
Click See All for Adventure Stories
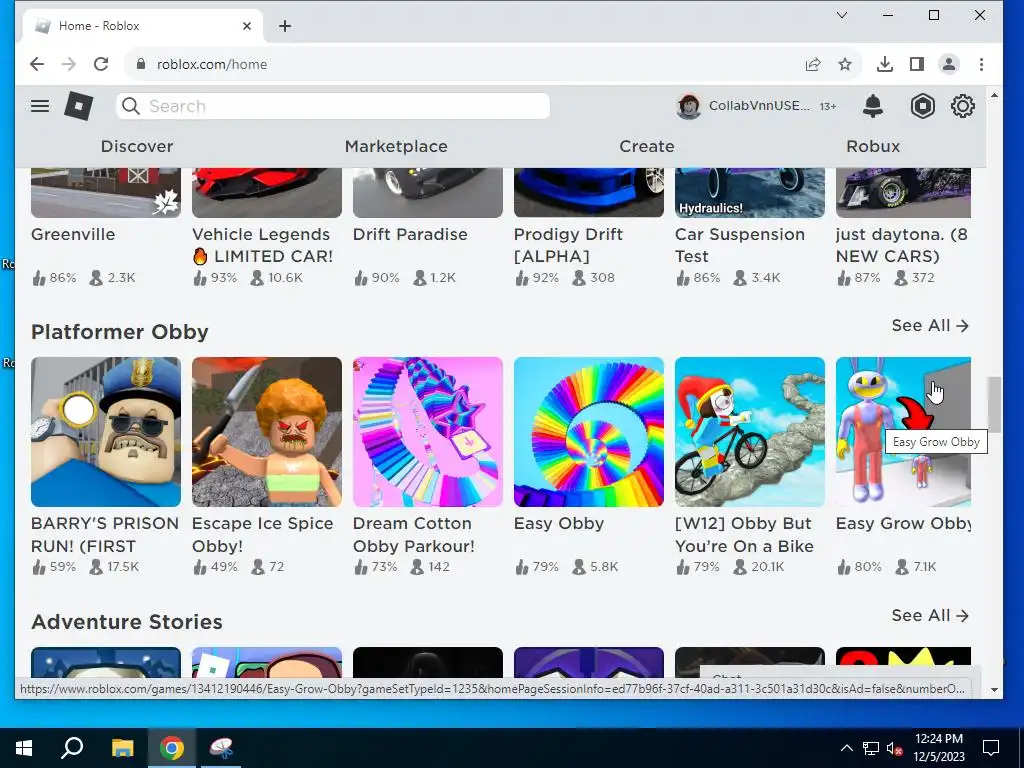(x=930, y=615)
